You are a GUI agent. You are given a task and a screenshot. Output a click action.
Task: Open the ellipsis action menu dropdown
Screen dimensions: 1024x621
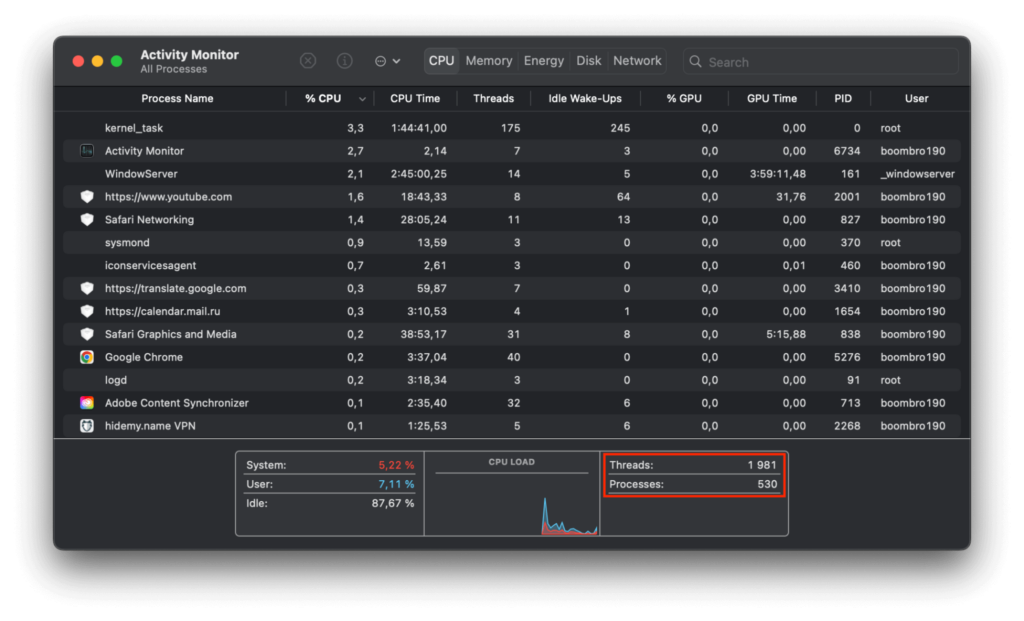click(x=386, y=61)
